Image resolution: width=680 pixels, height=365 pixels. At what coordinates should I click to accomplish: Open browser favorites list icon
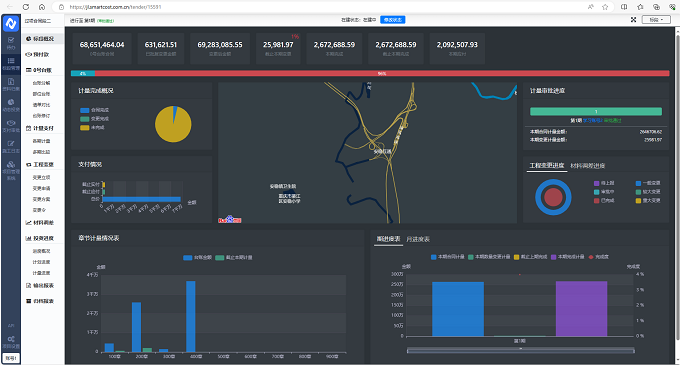(640, 7)
